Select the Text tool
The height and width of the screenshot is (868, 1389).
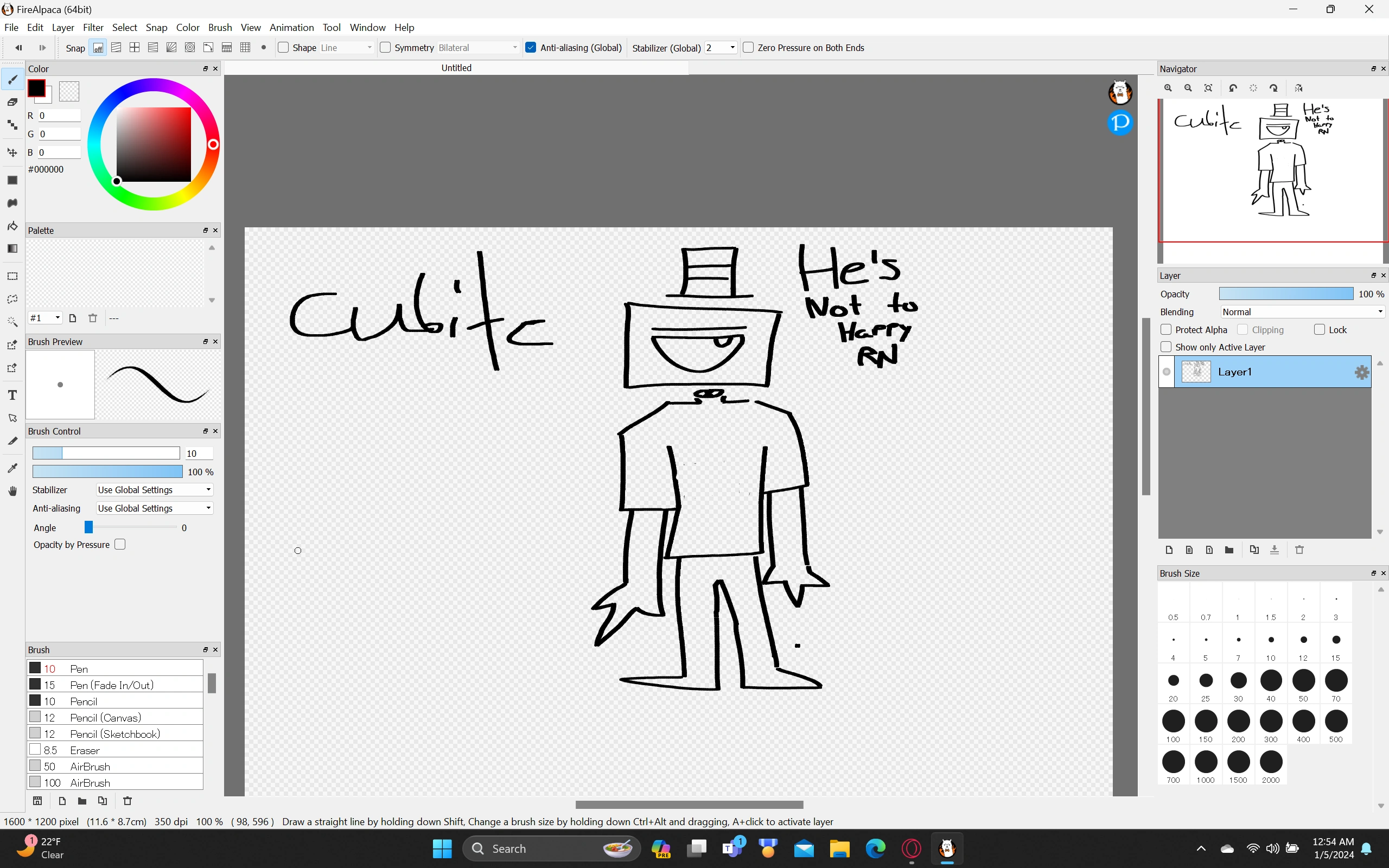12,395
